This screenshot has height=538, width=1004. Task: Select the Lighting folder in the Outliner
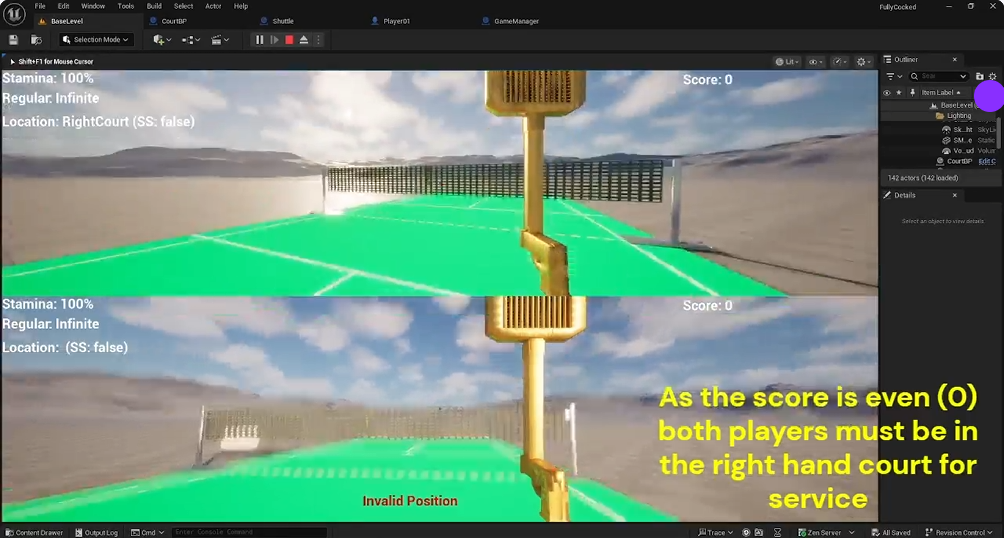pyautogui.click(x=939, y=116)
